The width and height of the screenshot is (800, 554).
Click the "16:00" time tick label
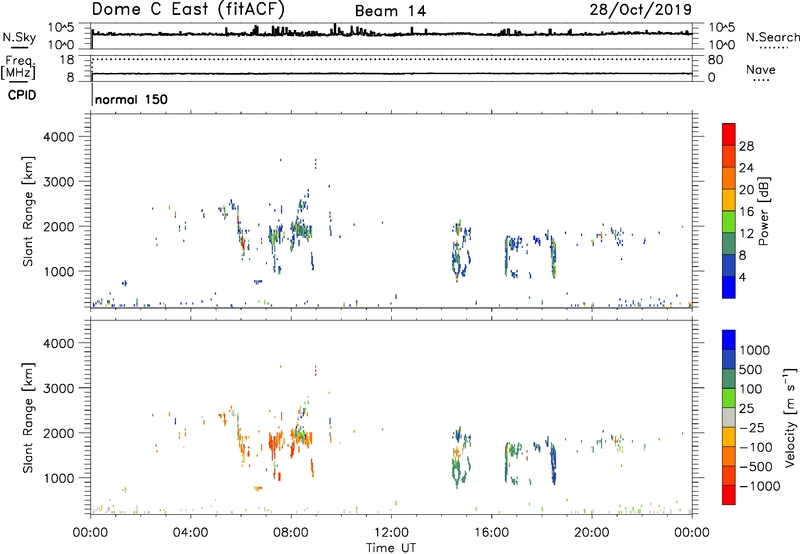pos(491,533)
